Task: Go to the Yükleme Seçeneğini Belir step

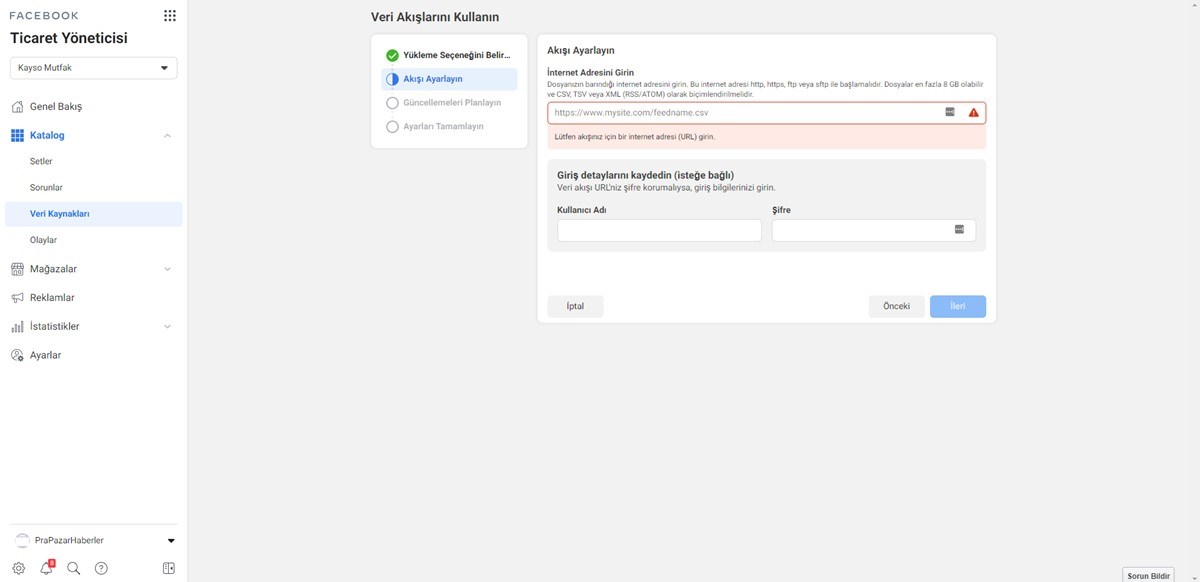Action: pos(449,55)
